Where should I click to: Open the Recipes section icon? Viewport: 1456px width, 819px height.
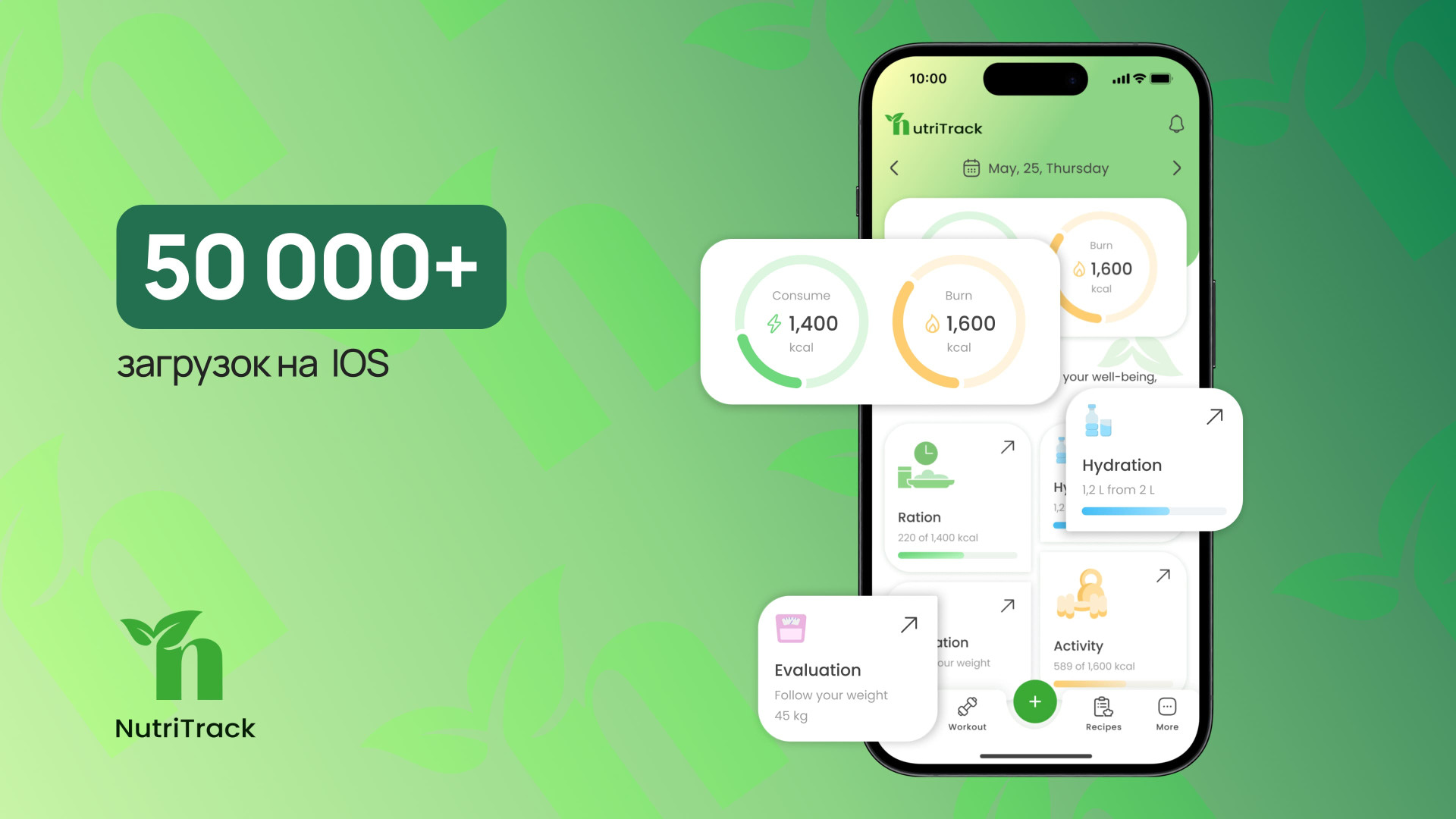pos(1100,710)
